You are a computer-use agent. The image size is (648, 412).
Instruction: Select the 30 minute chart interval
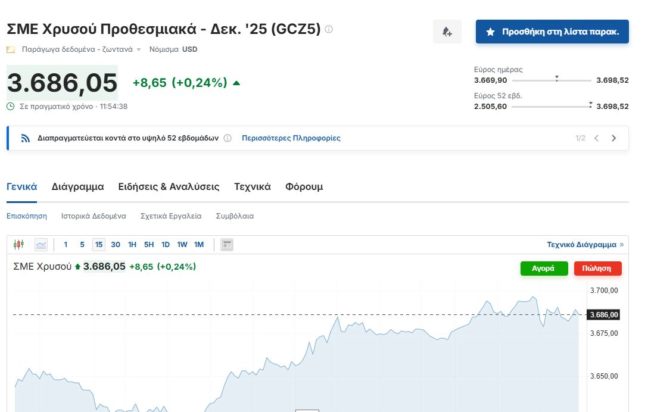click(x=115, y=244)
